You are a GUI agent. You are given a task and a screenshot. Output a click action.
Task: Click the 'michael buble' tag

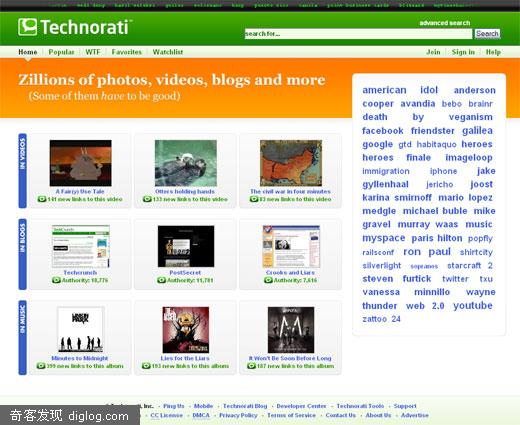tap(435, 211)
